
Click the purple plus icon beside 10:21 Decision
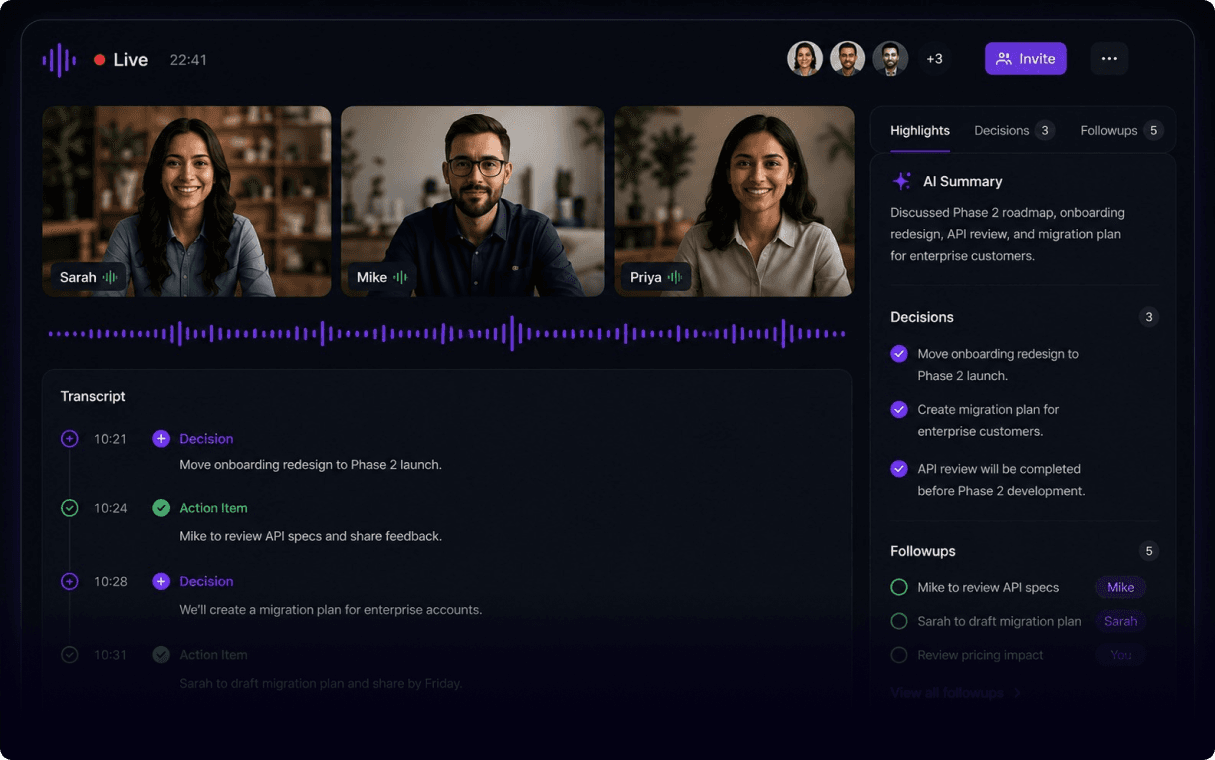(161, 439)
